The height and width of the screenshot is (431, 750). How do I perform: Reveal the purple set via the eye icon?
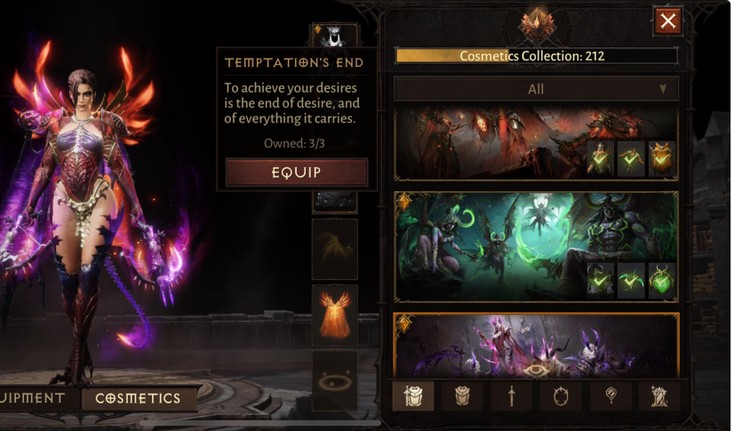[x=536, y=371]
